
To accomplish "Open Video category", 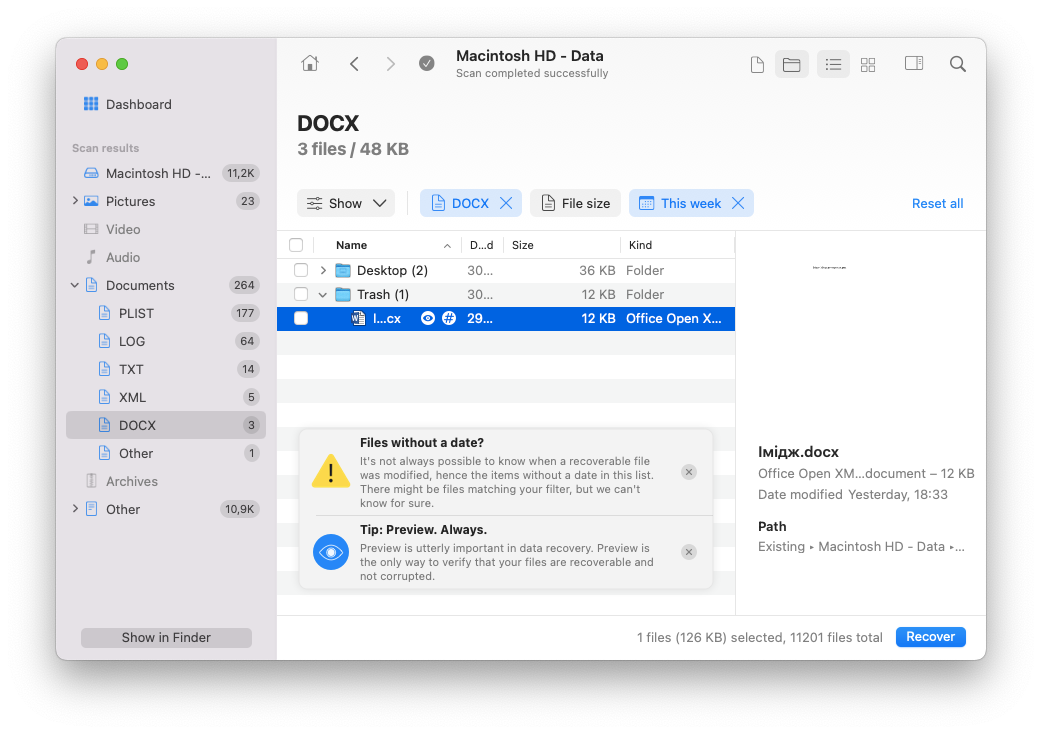I will pyautogui.click(x=166, y=229).
